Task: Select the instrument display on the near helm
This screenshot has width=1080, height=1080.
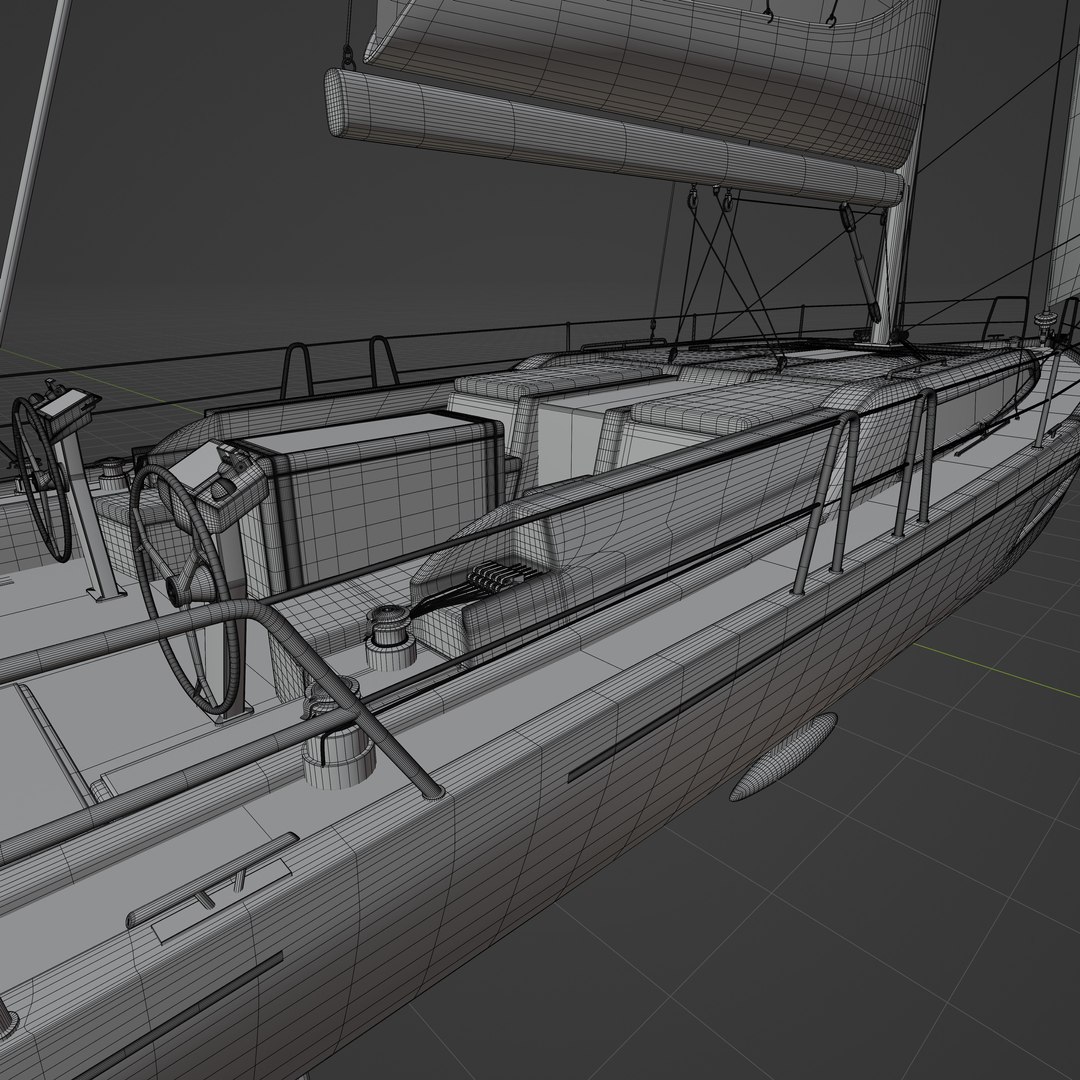Action: pos(207,466)
